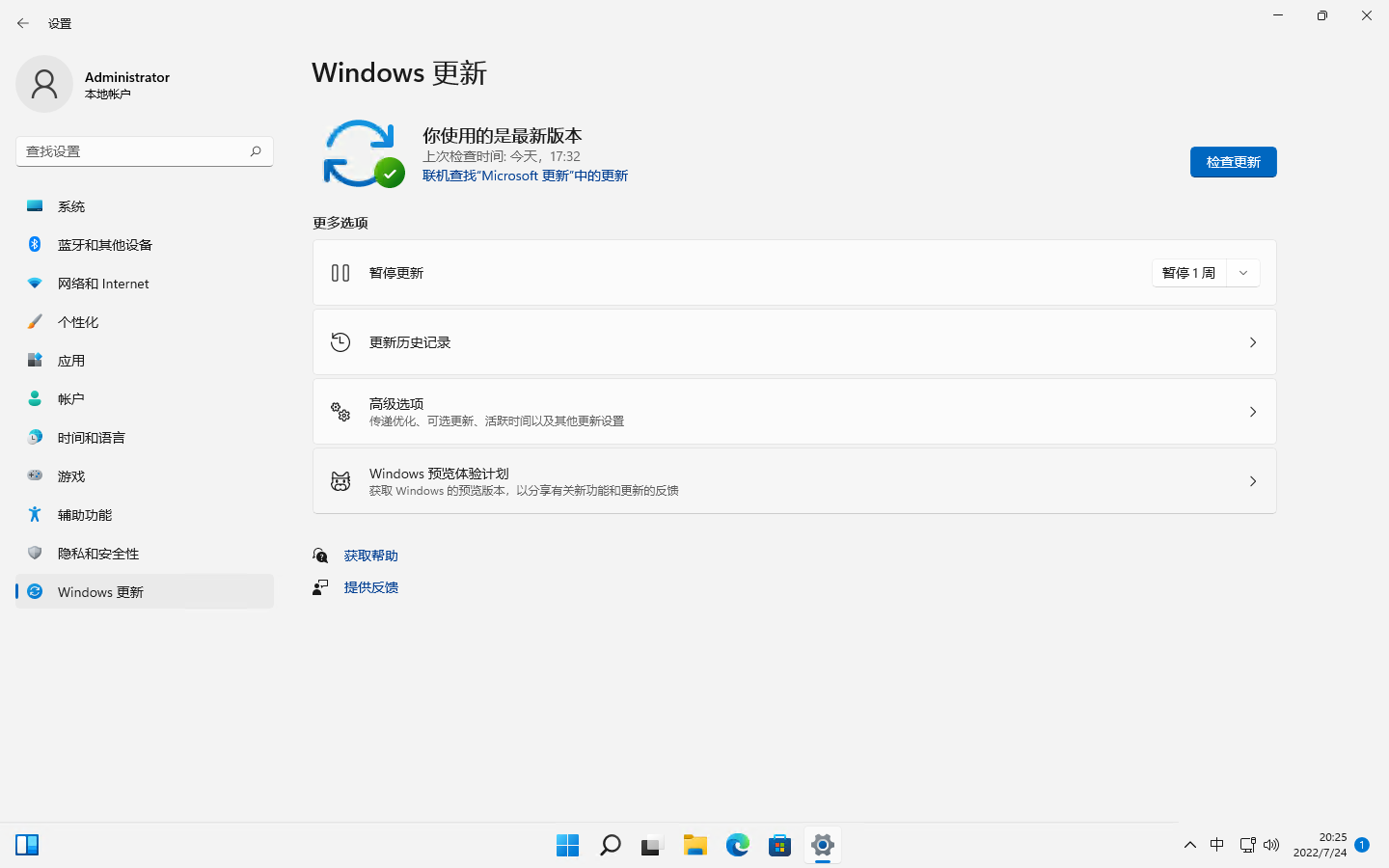Image resolution: width=1389 pixels, height=868 pixels.
Task: Expand 更新历史记录 row chevron
Action: (x=1253, y=342)
